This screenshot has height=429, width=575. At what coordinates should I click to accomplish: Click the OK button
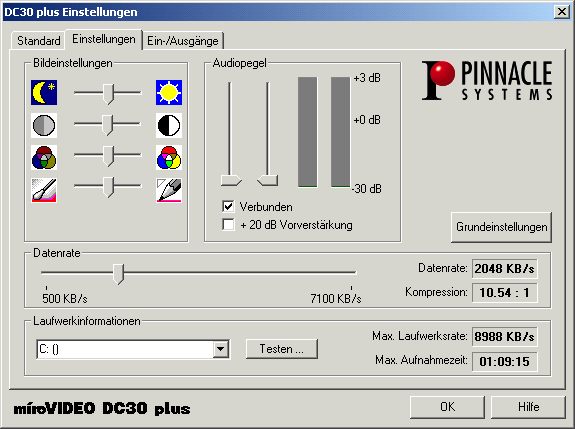[x=447, y=407]
